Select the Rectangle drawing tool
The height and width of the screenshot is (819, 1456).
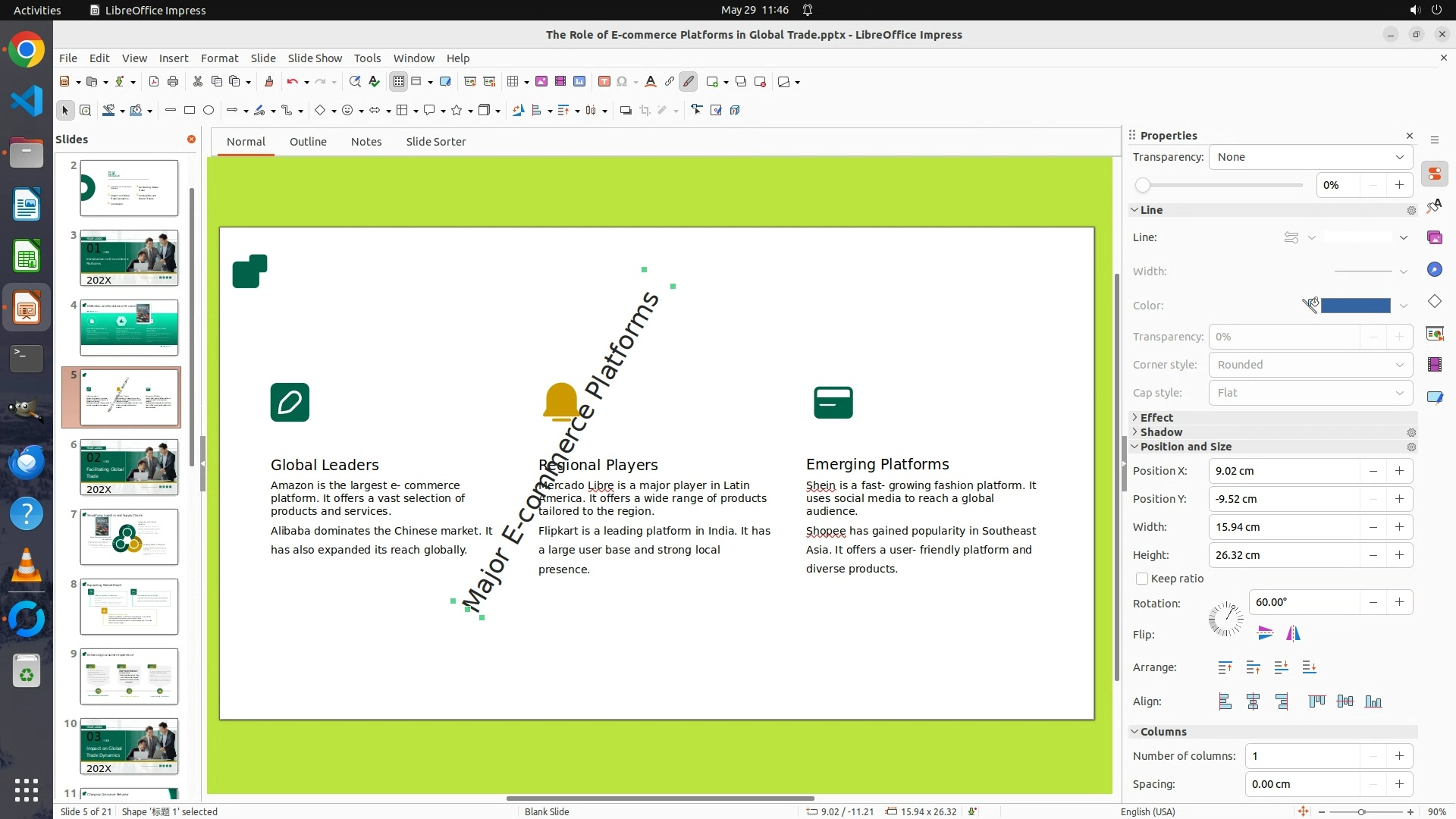[190, 111]
